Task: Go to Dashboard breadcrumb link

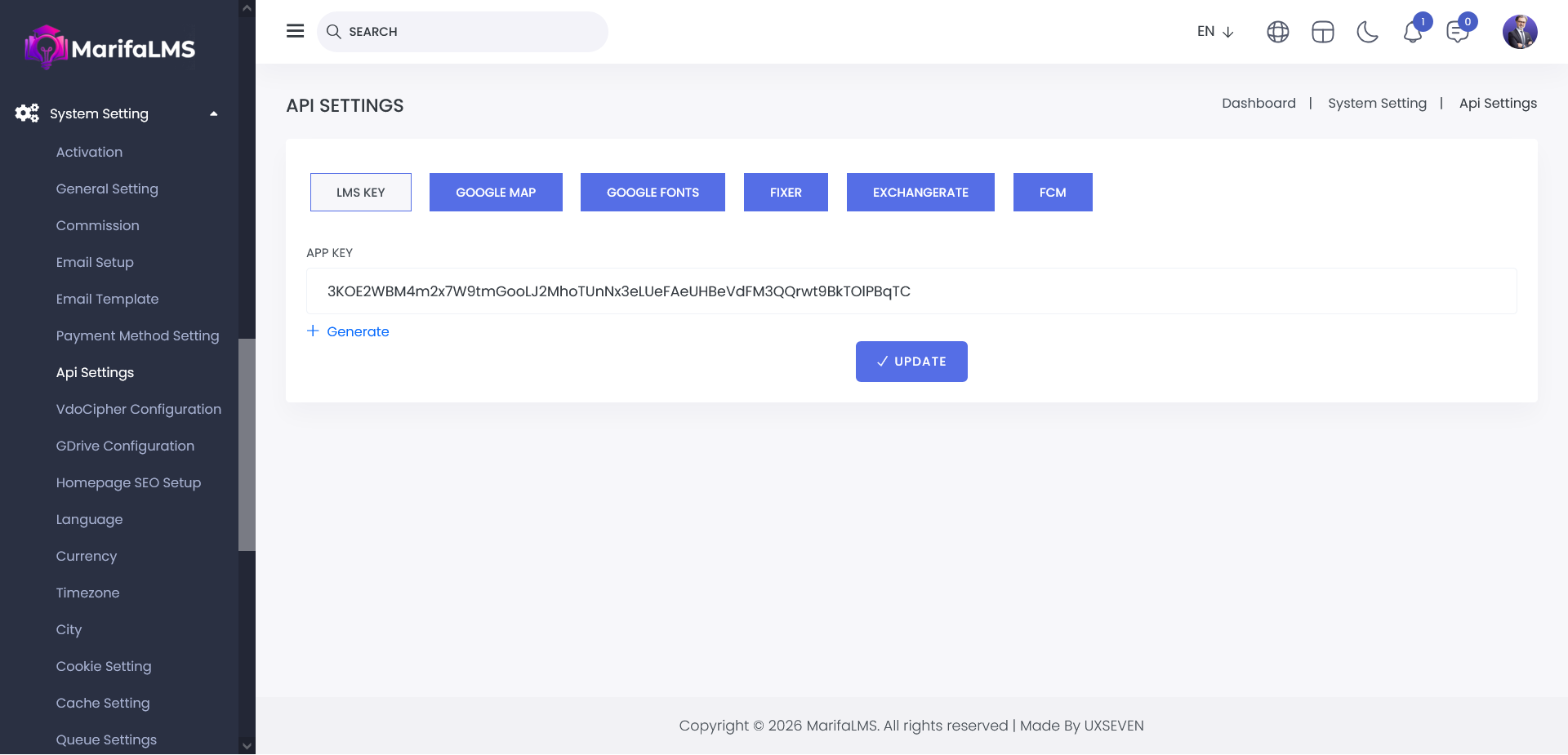Action: [1258, 104]
